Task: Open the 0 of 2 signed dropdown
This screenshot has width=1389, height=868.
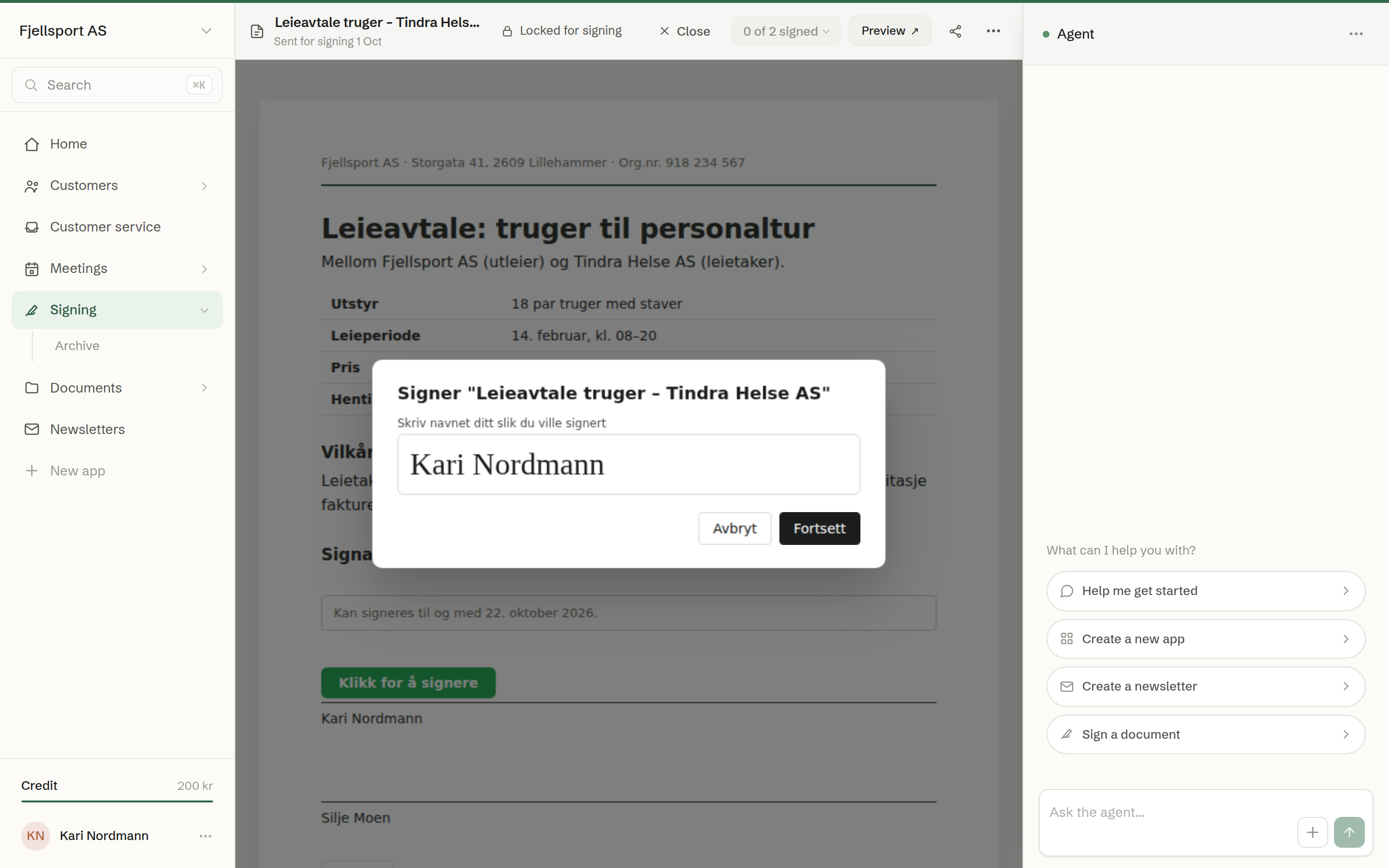Action: tap(786, 31)
